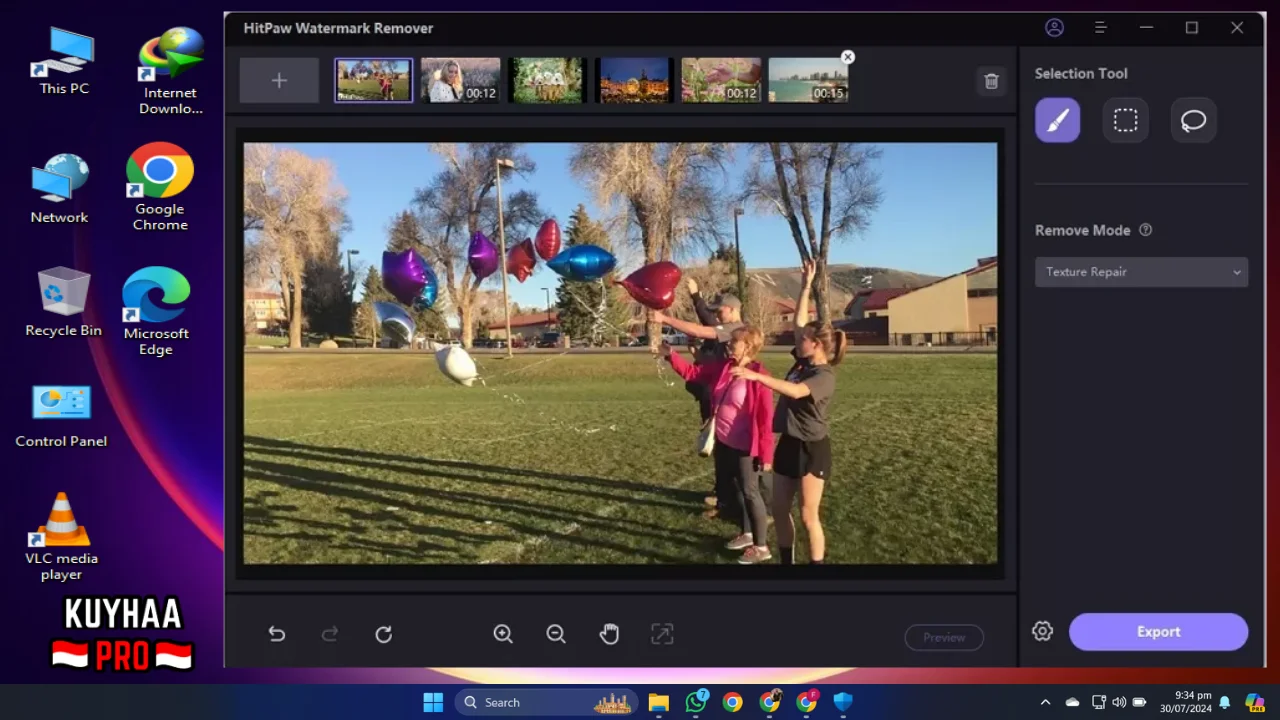Open Microsoft Edge desktop icon

pyautogui.click(x=156, y=311)
